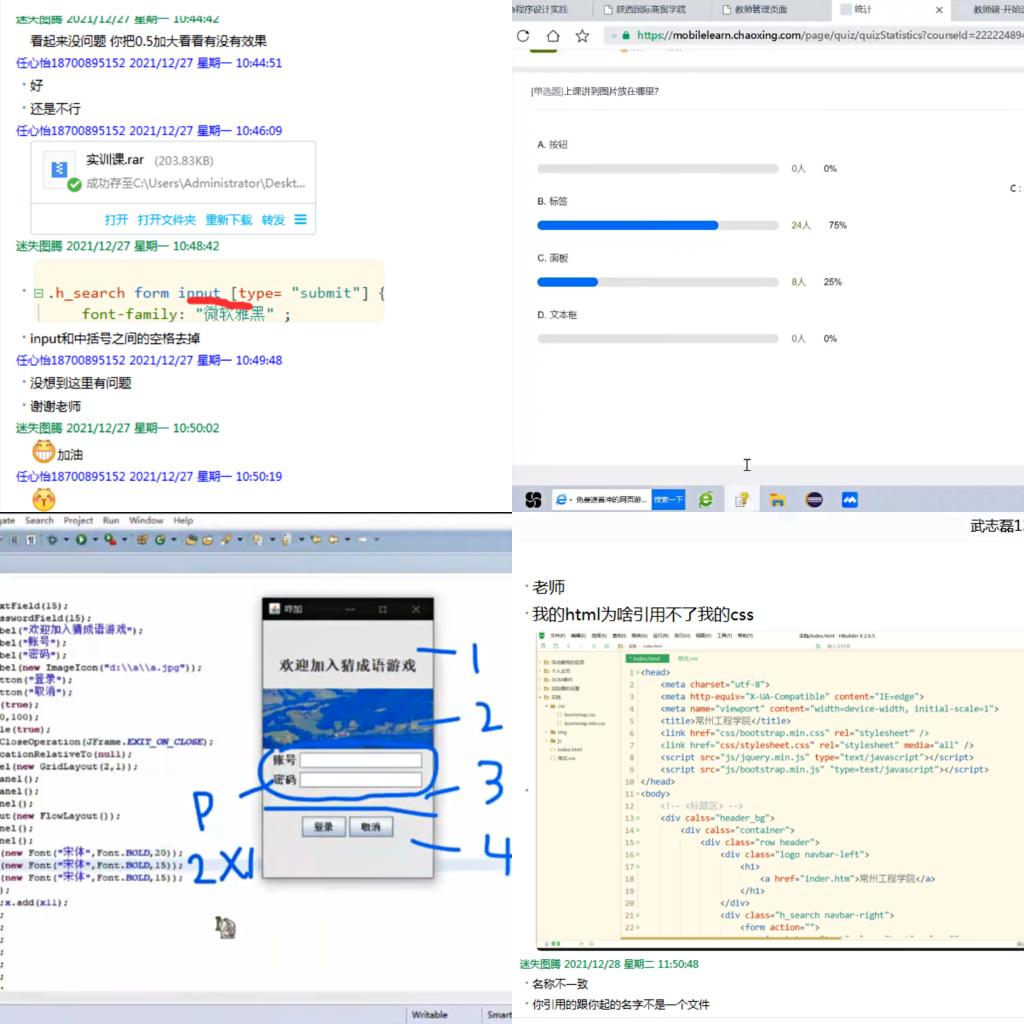Click 打开 link on the 实训课.rar file card

pyautogui.click(x=116, y=220)
